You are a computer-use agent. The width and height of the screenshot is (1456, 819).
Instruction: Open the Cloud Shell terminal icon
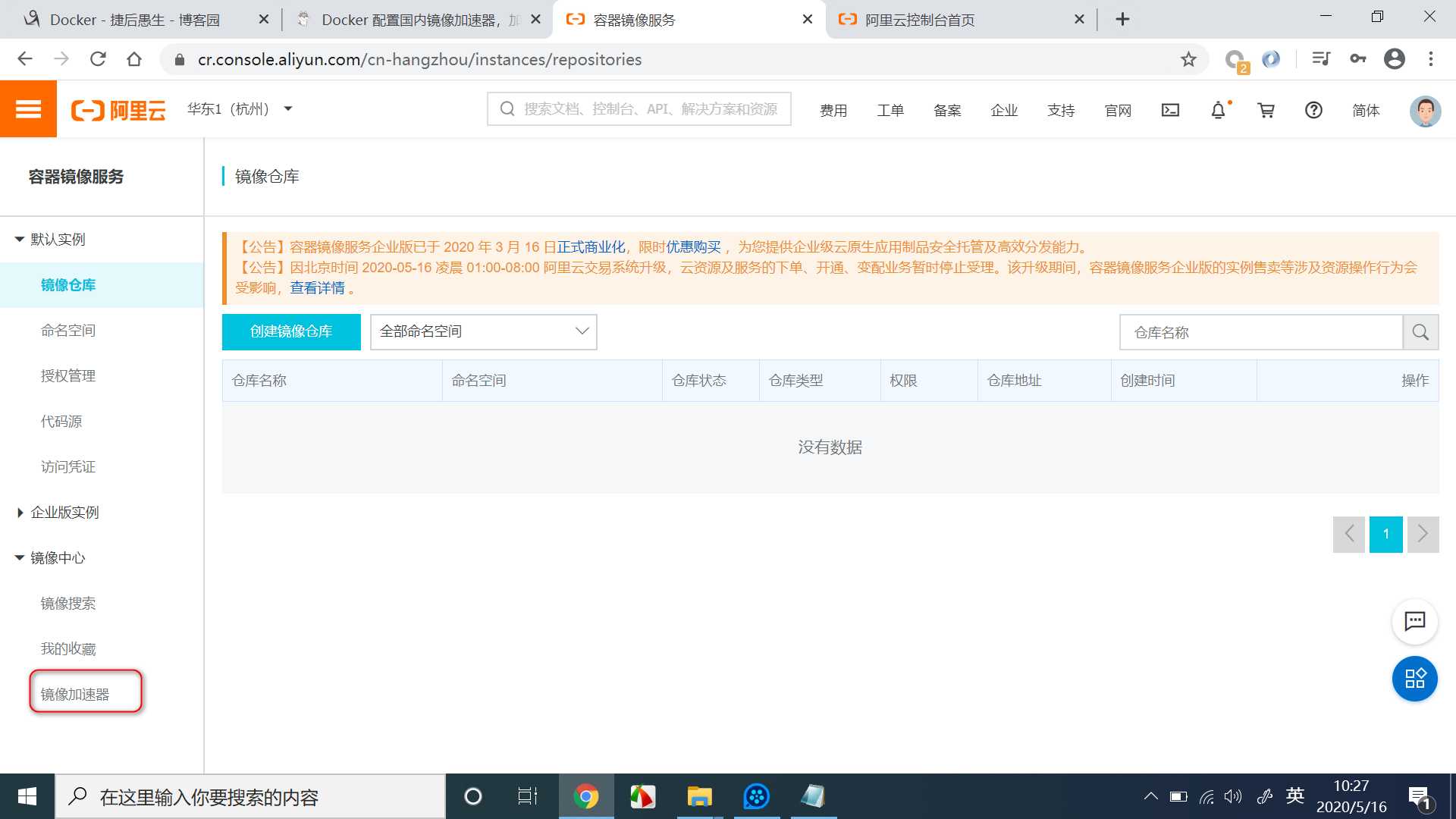click(x=1170, y=110)
